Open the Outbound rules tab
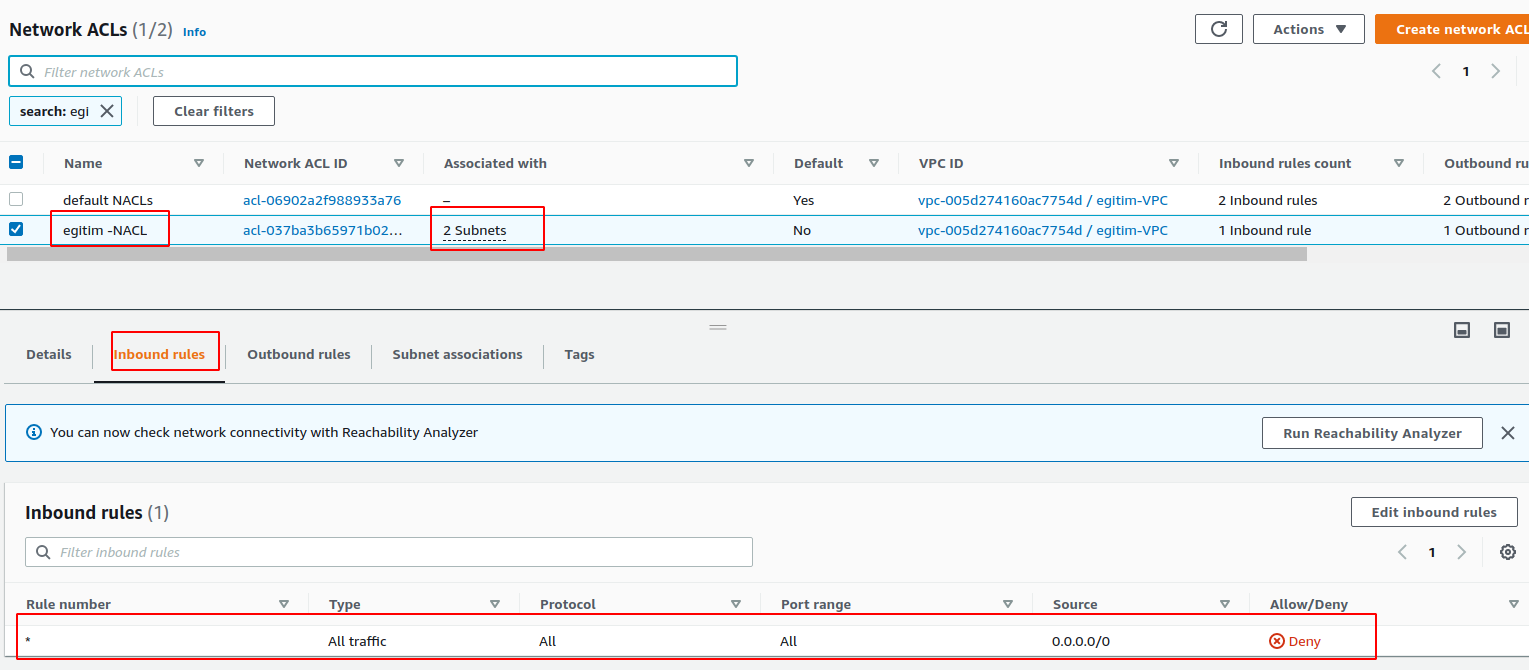Viewport: 1529px width, 670px height. tap(299, 354)
